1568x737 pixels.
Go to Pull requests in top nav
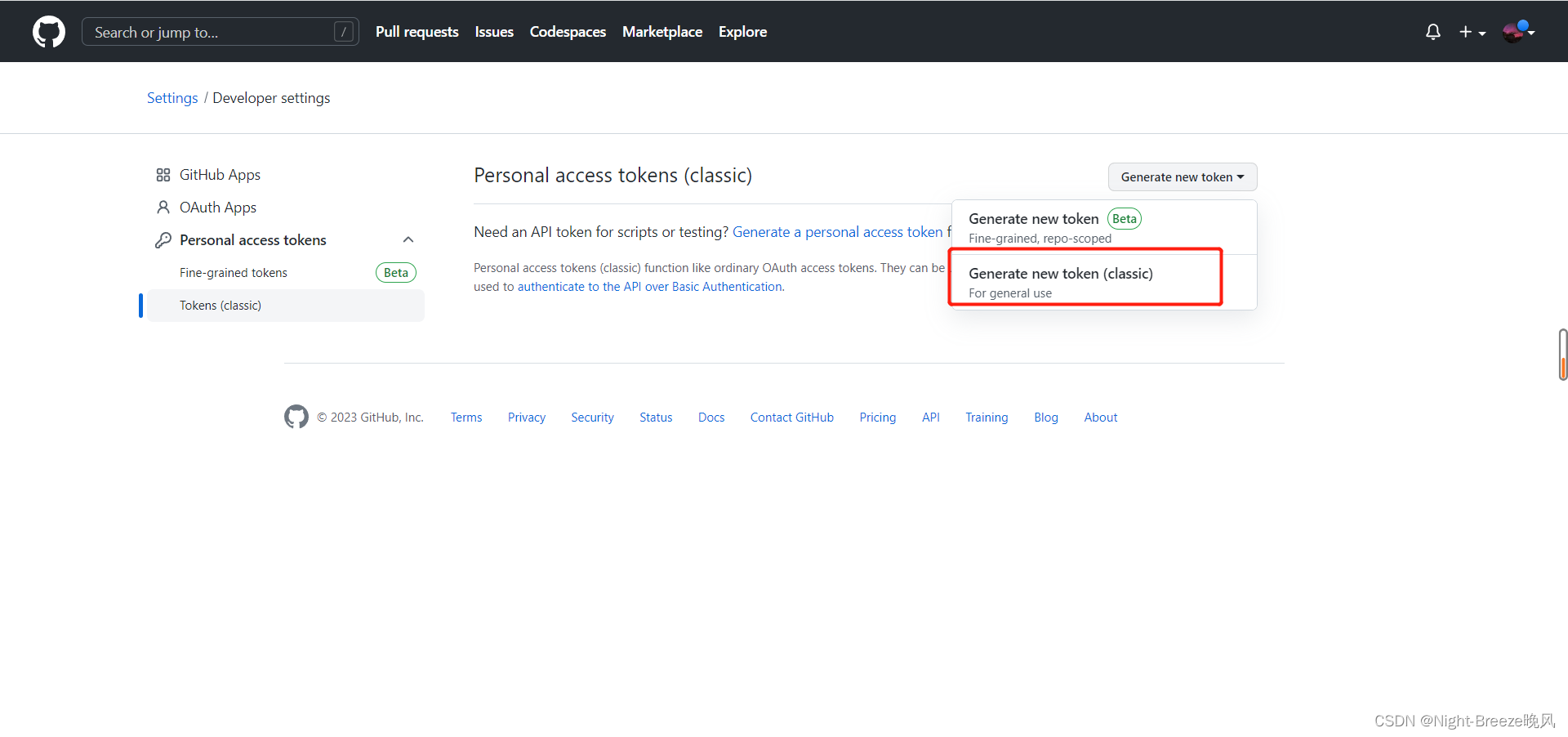[x=417, y=32]
